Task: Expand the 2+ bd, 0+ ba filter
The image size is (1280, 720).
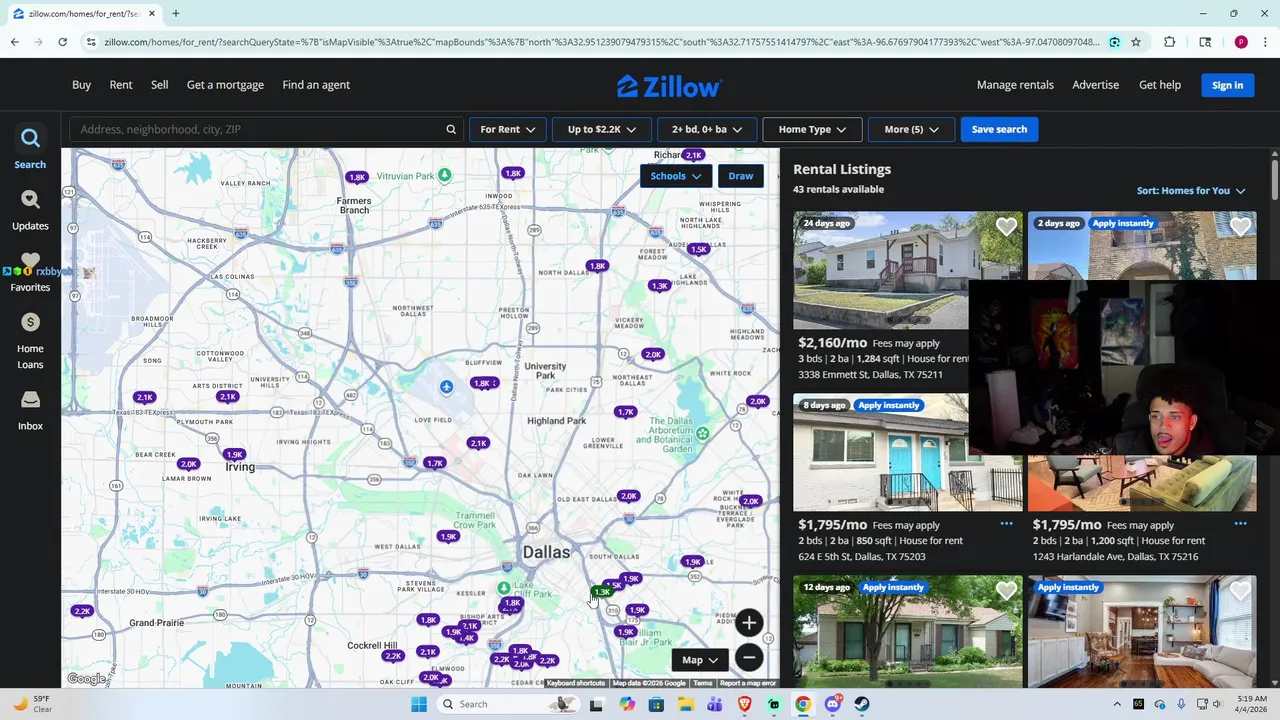Action: (707, 129)
